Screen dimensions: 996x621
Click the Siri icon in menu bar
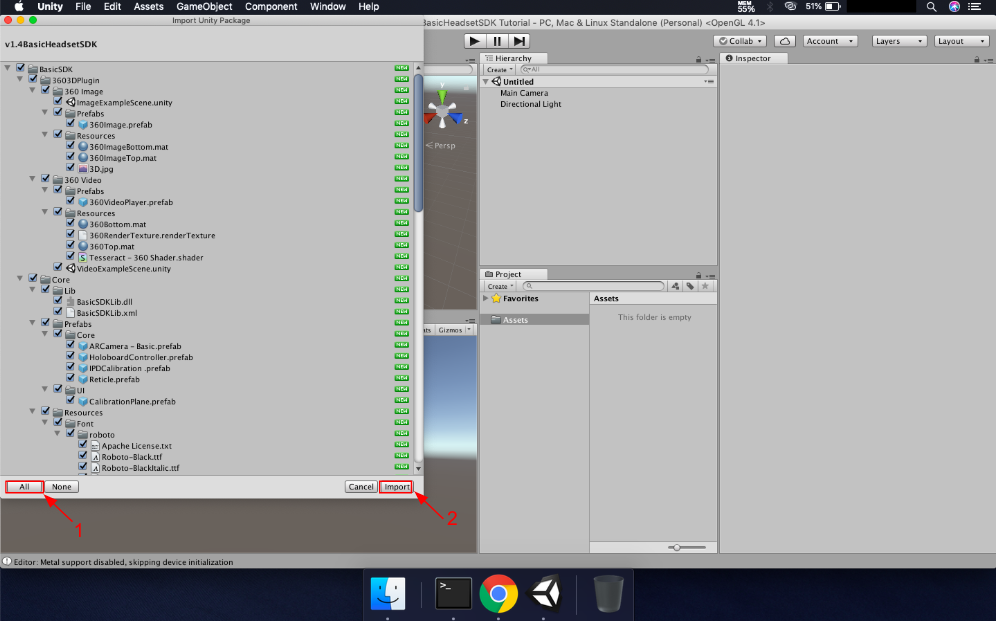point(954,6)
